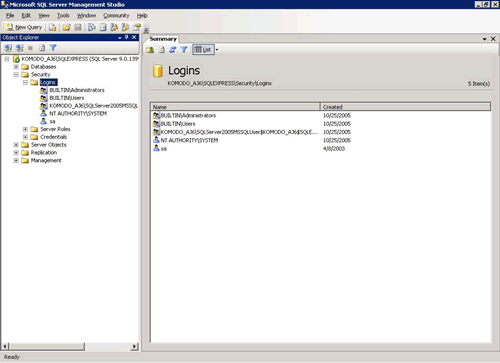Click Object Explorer icon in main toolbar
This screenshot has height=363, width=500.
[x=114, y=27]
